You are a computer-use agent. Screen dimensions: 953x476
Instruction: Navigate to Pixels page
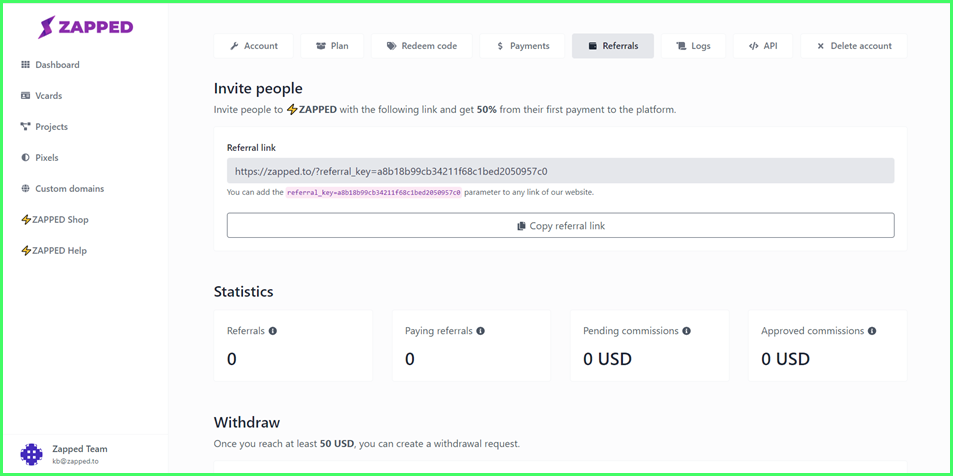pos(40,157)
